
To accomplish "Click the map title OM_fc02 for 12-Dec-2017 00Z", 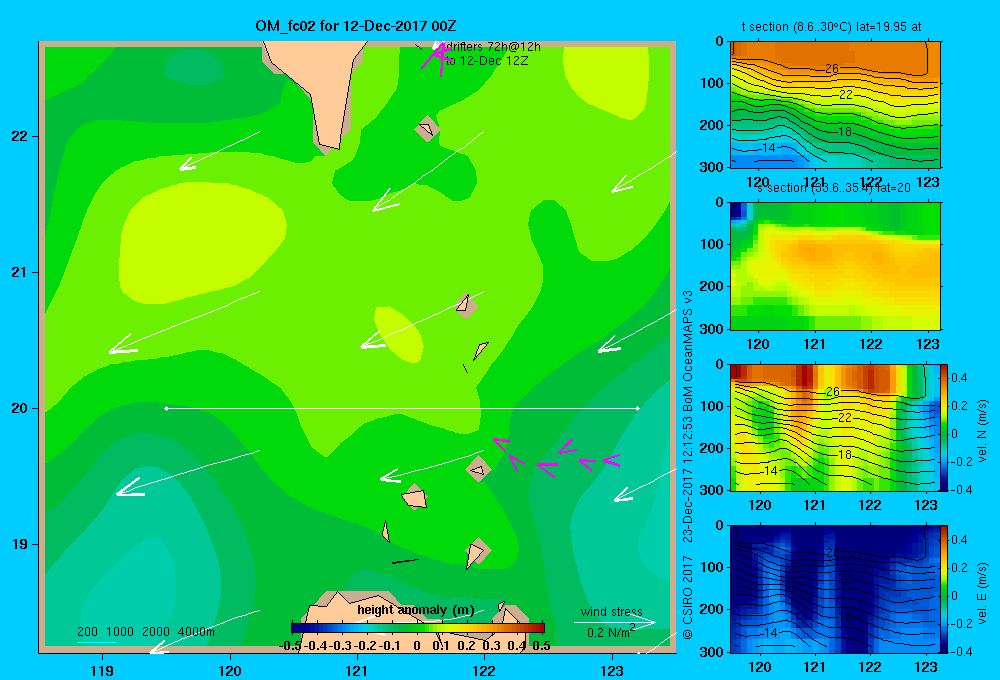I will pos(355,26).
